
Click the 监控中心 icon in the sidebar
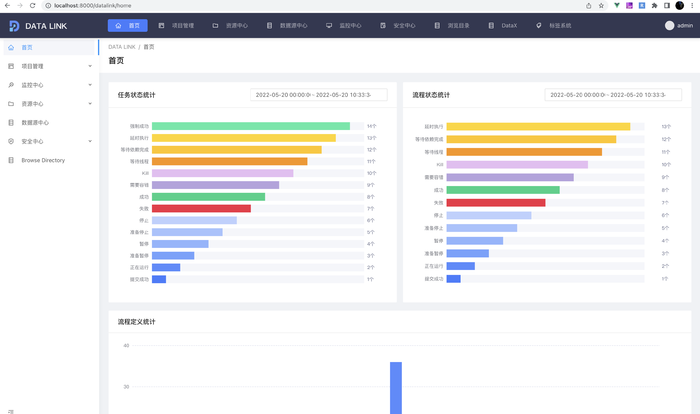11,85
